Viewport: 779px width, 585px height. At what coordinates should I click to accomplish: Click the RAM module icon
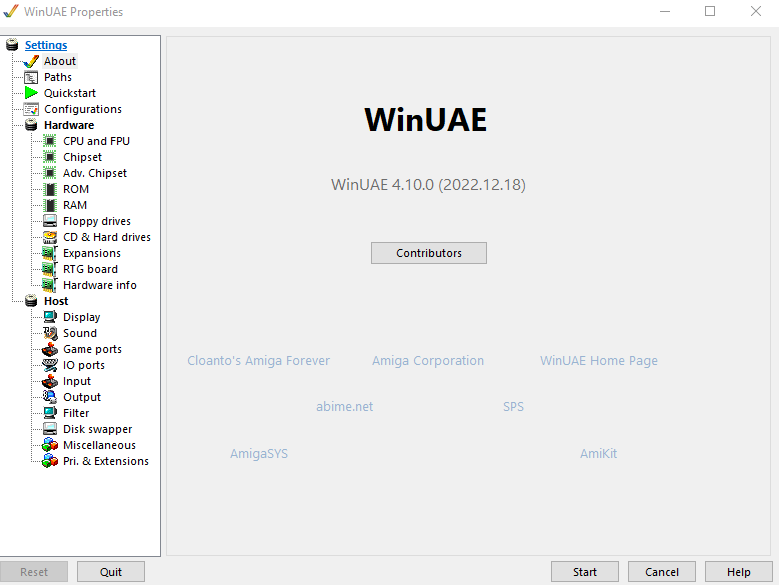[x=50, y=205]
